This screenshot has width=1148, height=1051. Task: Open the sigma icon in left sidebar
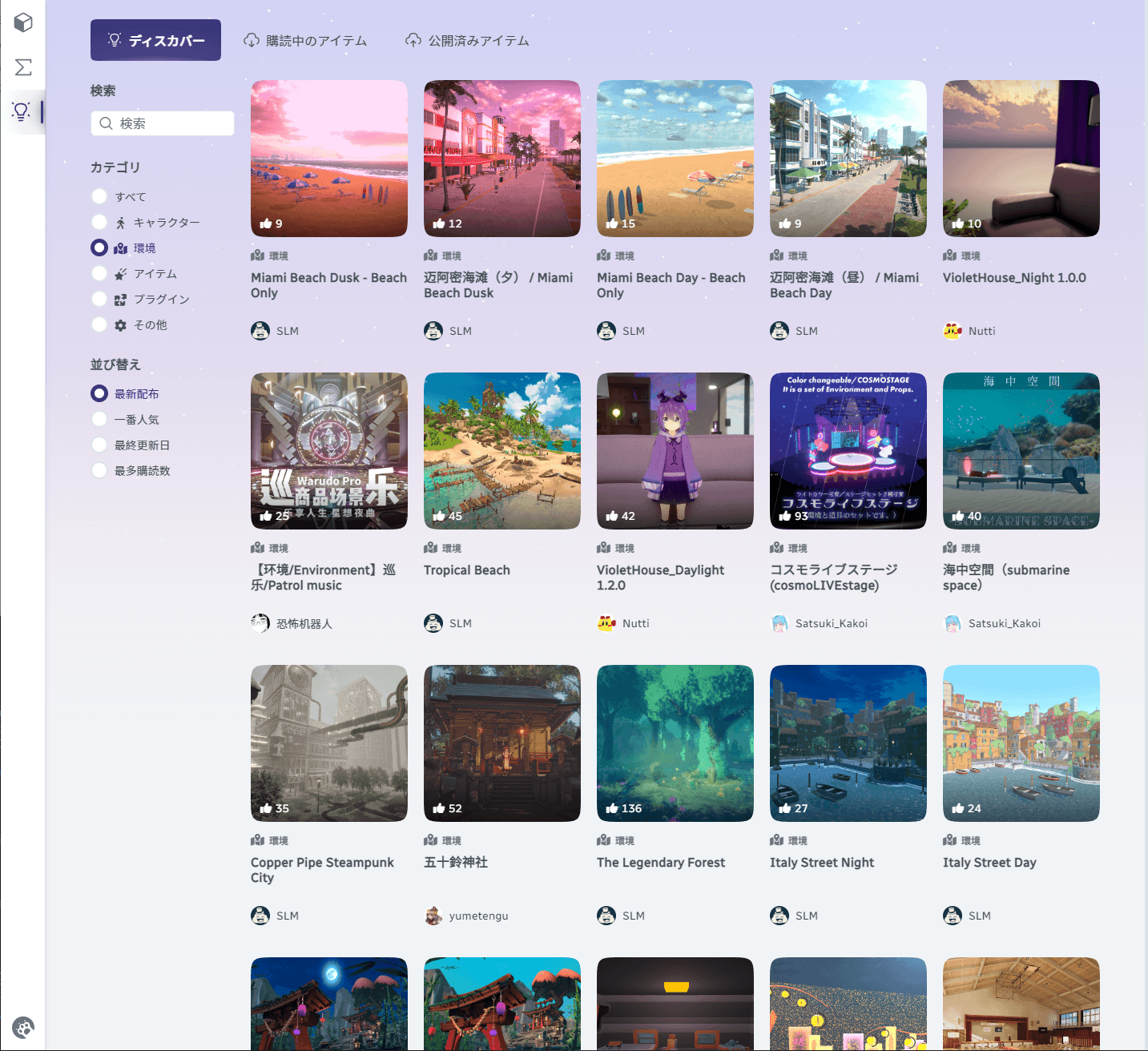pyautogui.click(x=23, y=67)
